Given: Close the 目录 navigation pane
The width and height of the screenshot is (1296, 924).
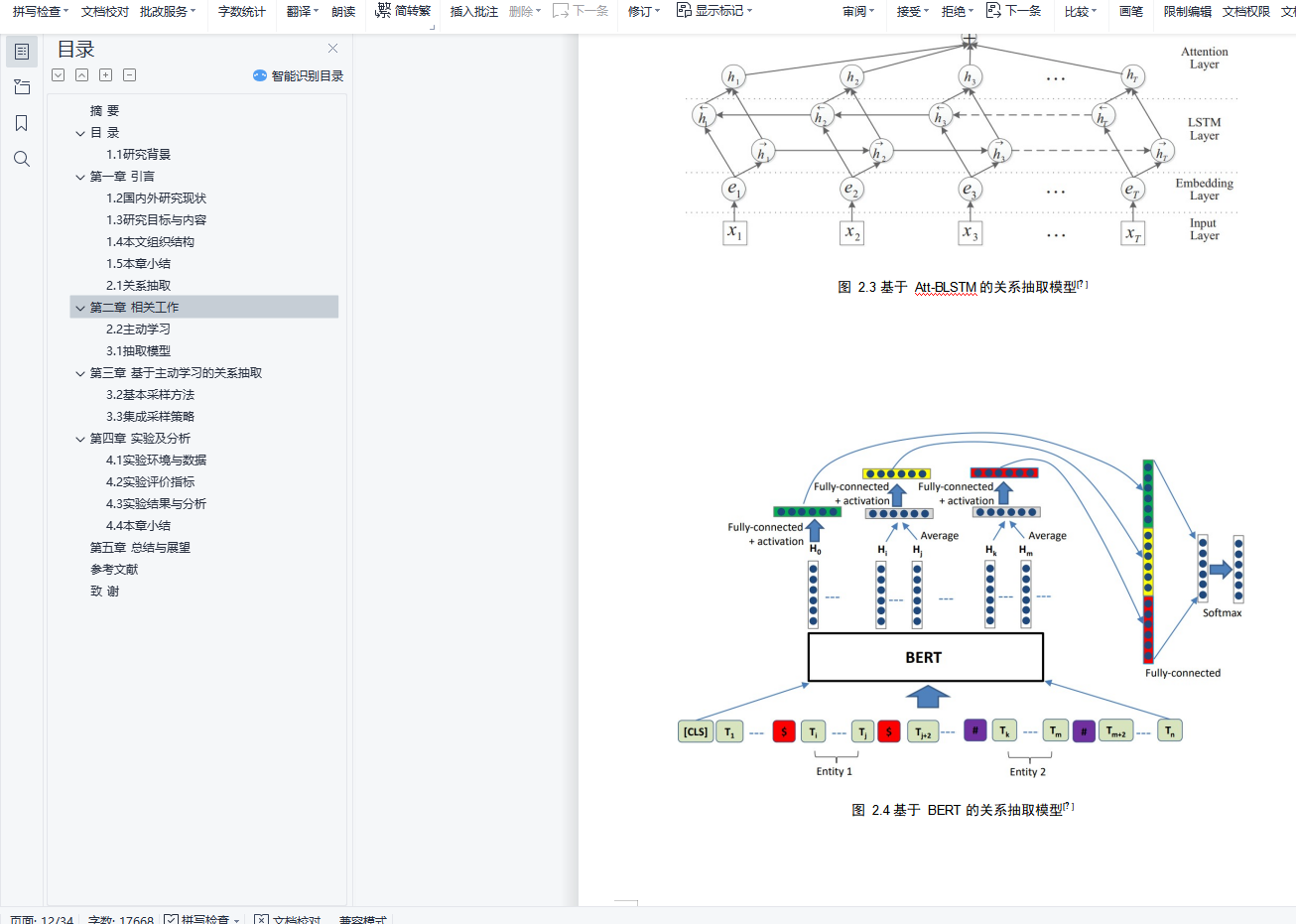Looking at the screenshot, I should 332,49.
